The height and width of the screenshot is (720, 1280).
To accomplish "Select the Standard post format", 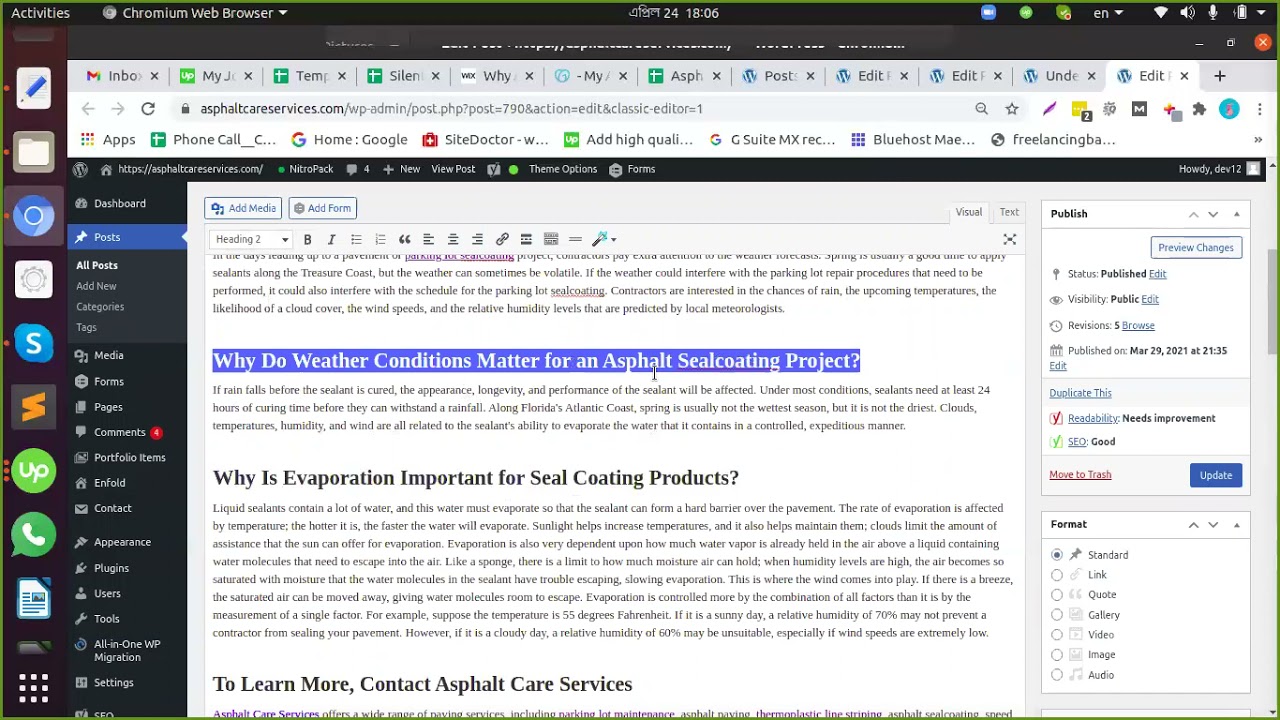I will tap(1057, 555).
